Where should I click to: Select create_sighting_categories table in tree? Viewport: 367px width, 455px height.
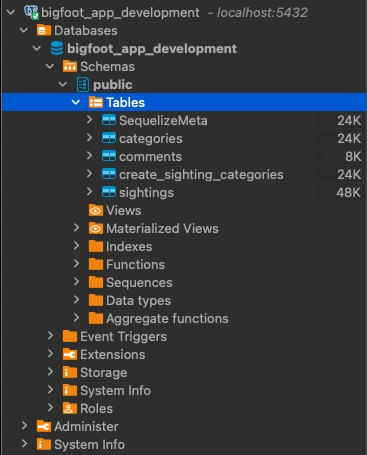tap(201, 175)
